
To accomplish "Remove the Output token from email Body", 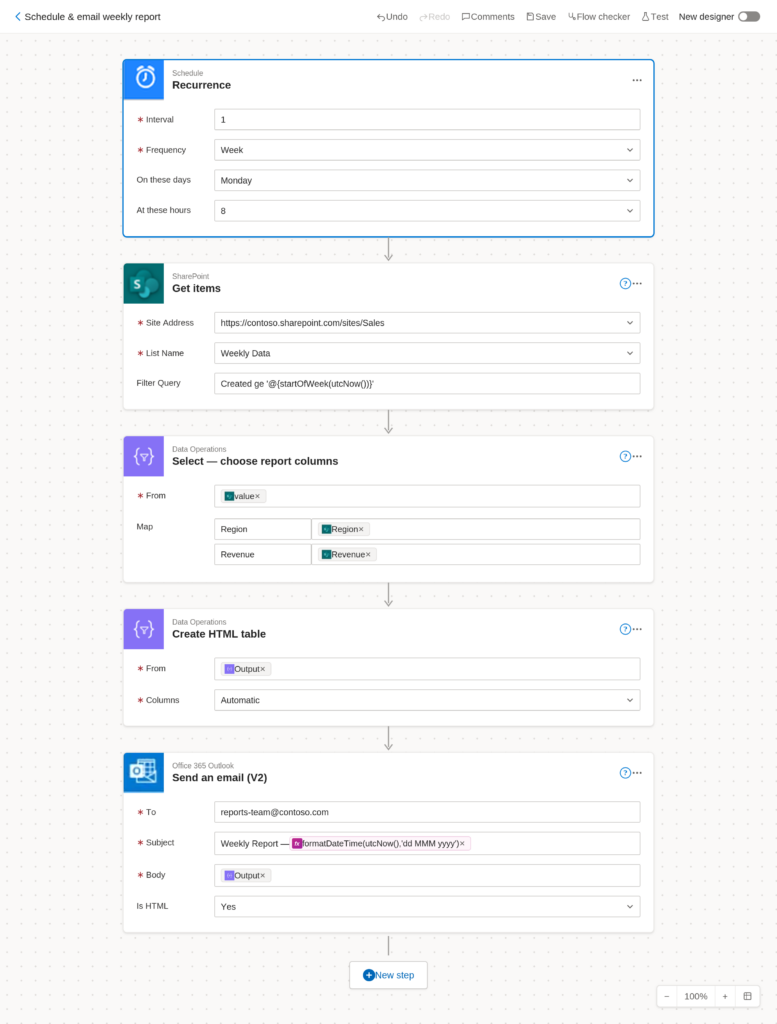I will 262,876.
